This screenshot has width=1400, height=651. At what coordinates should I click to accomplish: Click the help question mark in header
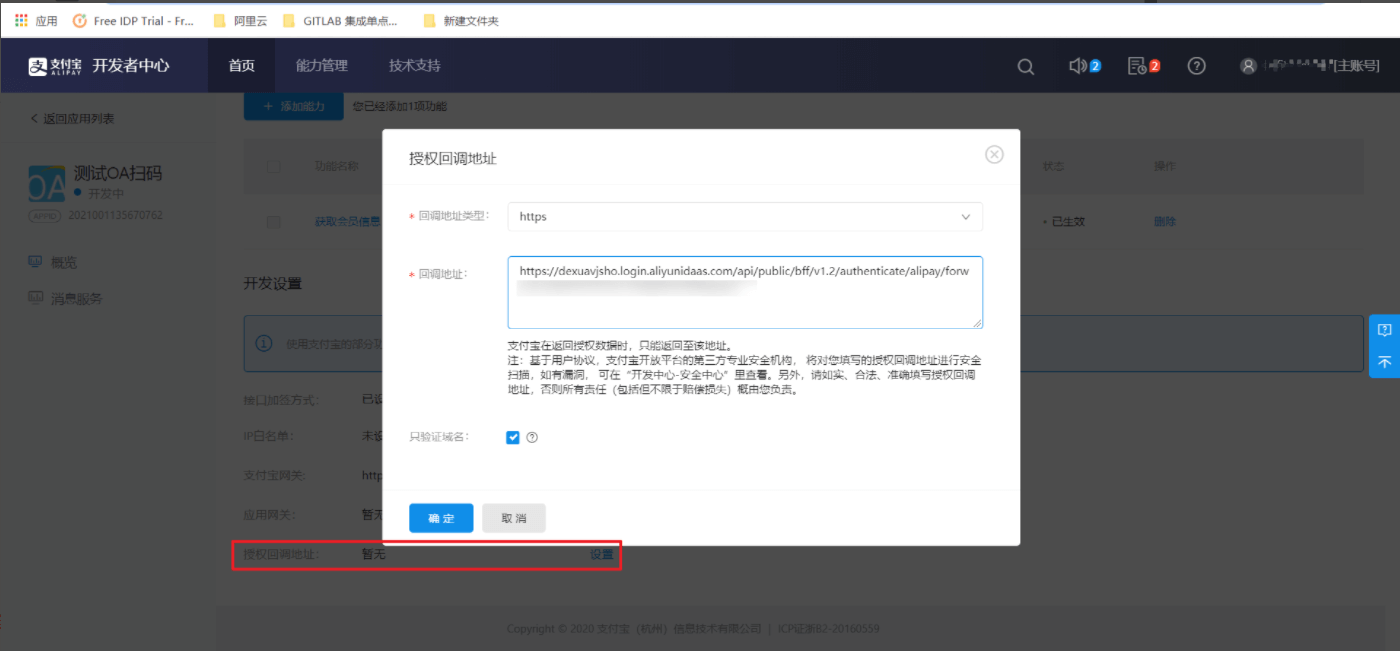(x=1196, y=66)
